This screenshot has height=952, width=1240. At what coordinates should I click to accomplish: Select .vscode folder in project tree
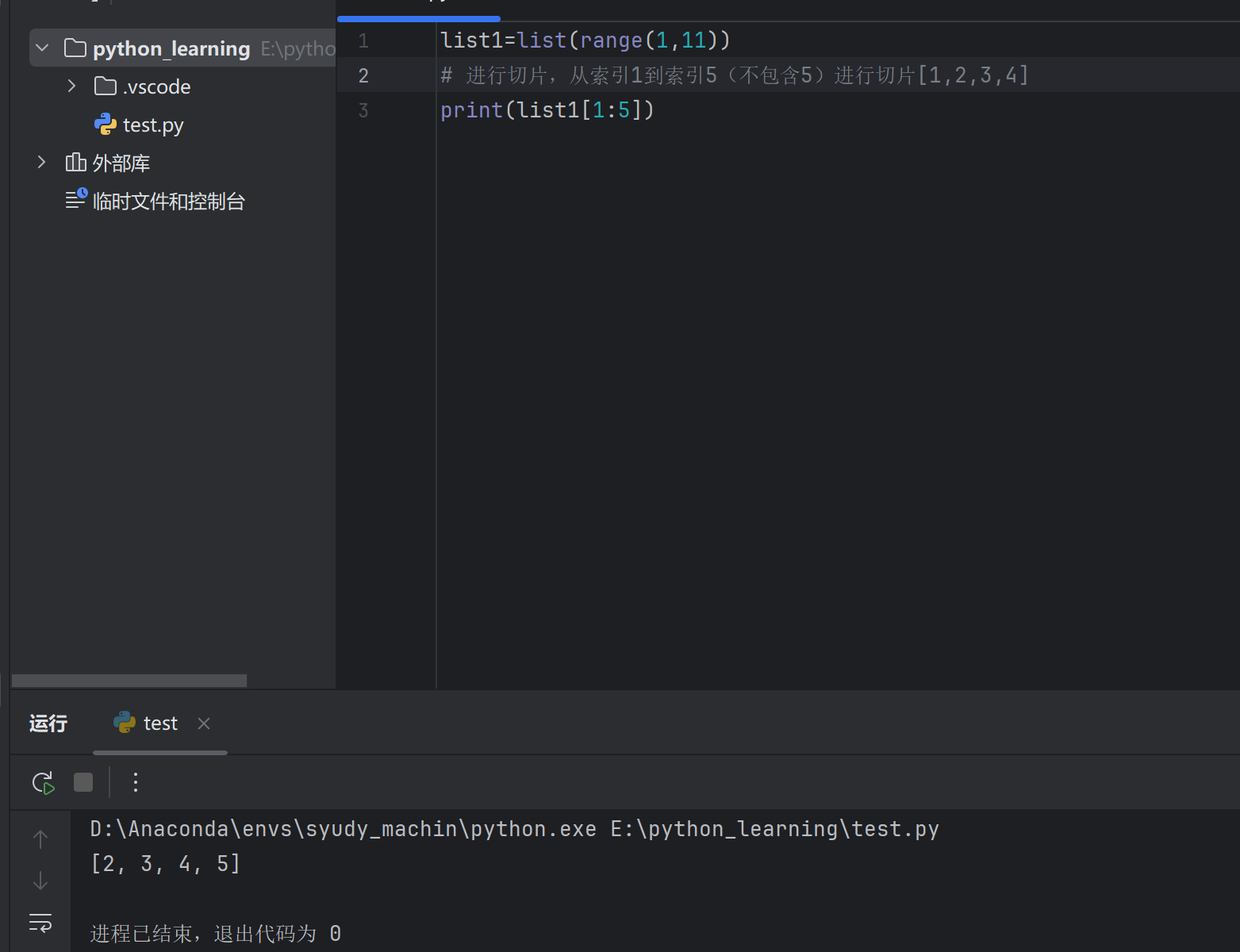pyautogui.click(x=157, y=86)
